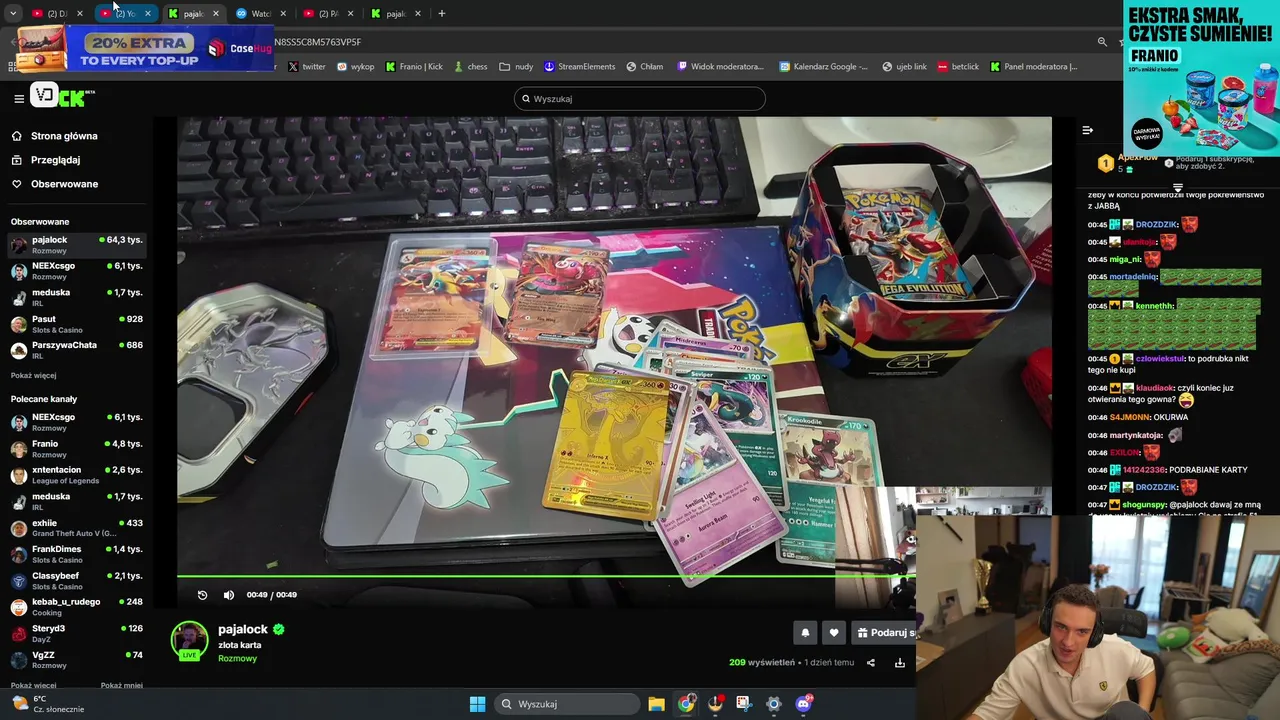Open pajalock profile name link
1280x720 pixels.
(x=243, y=629)
